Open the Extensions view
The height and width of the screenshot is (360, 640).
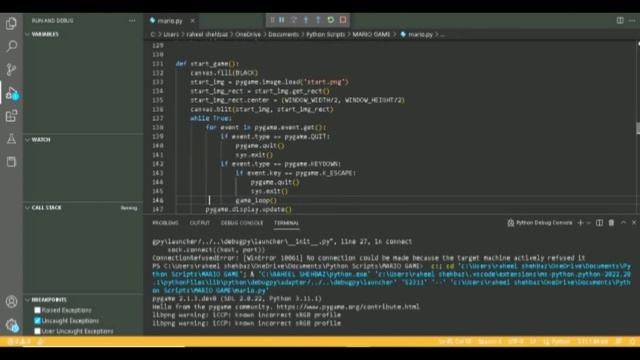click(x=11, y=116)
